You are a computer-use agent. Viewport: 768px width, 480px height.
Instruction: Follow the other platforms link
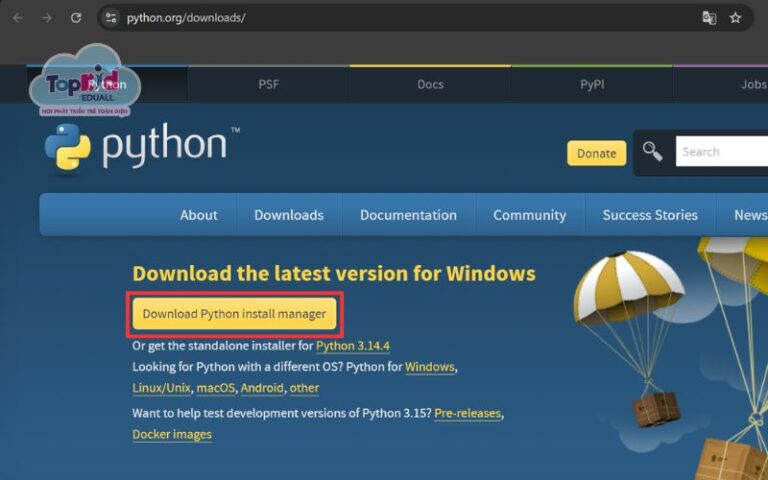click(304, 388)
